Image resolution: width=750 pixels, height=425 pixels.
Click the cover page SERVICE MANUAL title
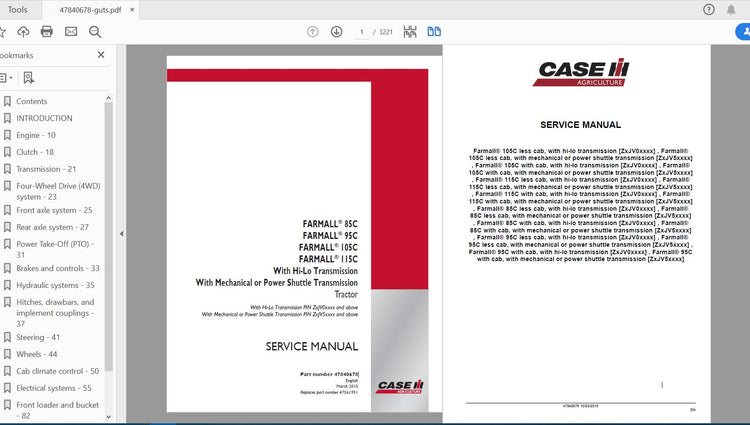coord(312,347)
